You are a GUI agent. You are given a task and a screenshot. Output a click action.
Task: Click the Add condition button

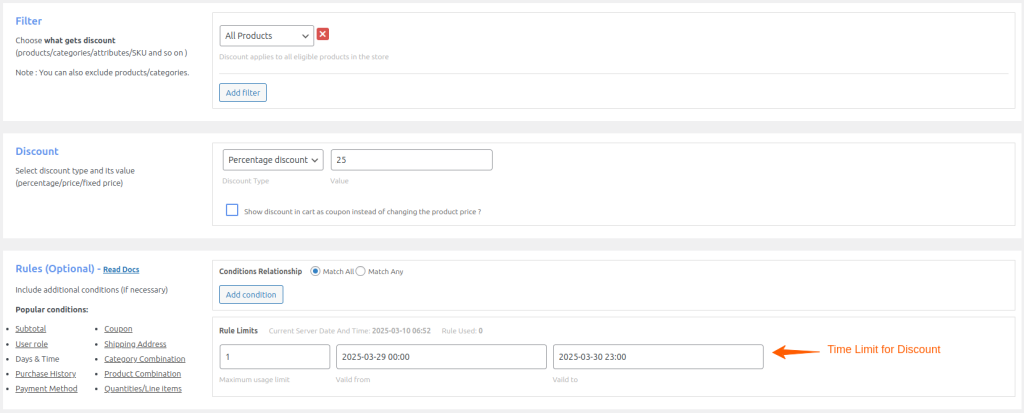(251, 295)
